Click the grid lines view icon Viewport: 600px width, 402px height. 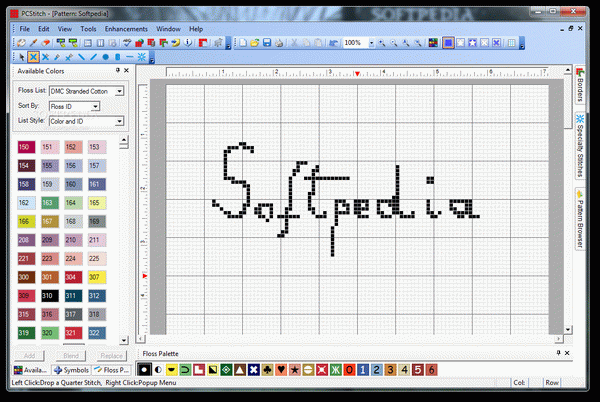pyautogui.click(x=512, y=43)
